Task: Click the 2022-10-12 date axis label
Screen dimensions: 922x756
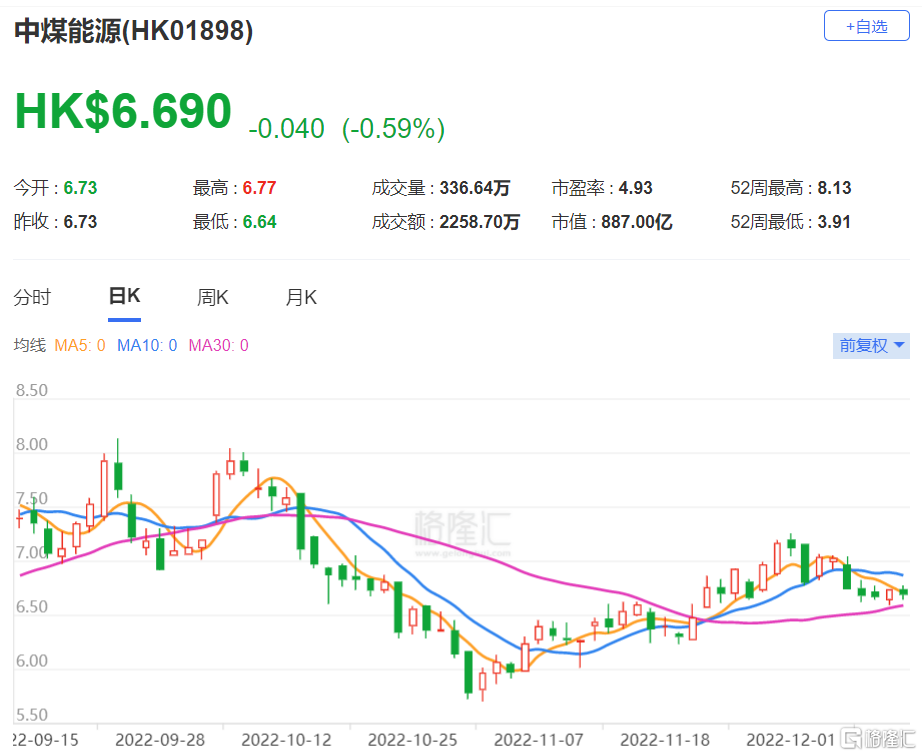Action: click(286, 740)
